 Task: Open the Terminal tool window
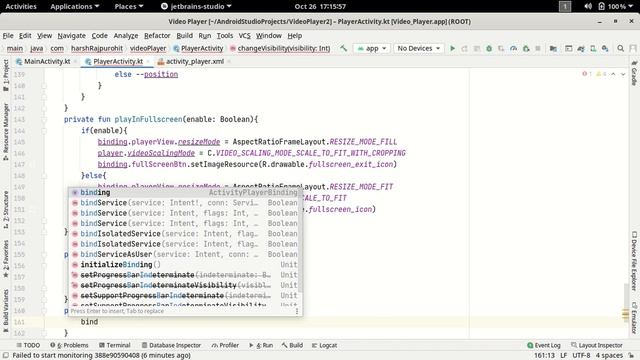tap(114, 345)
